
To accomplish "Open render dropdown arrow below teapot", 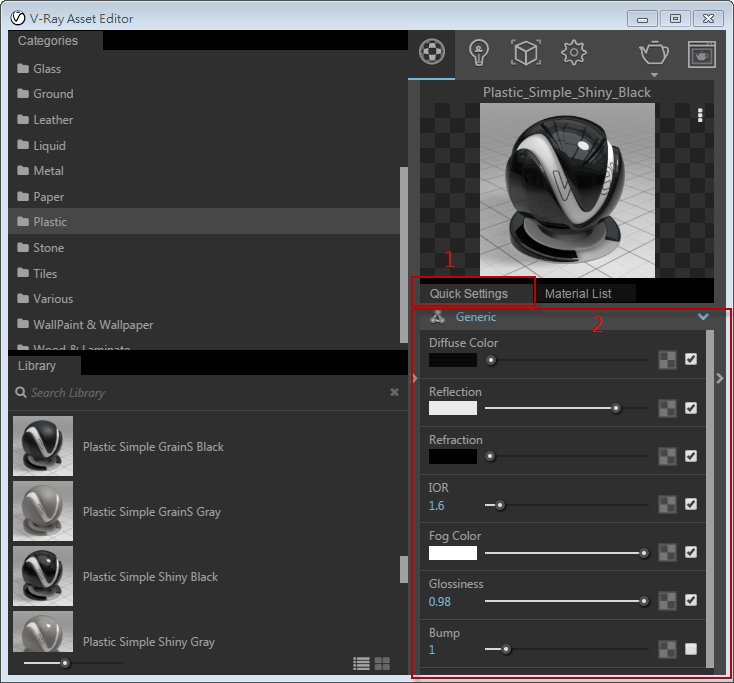I will pos(654,75).
